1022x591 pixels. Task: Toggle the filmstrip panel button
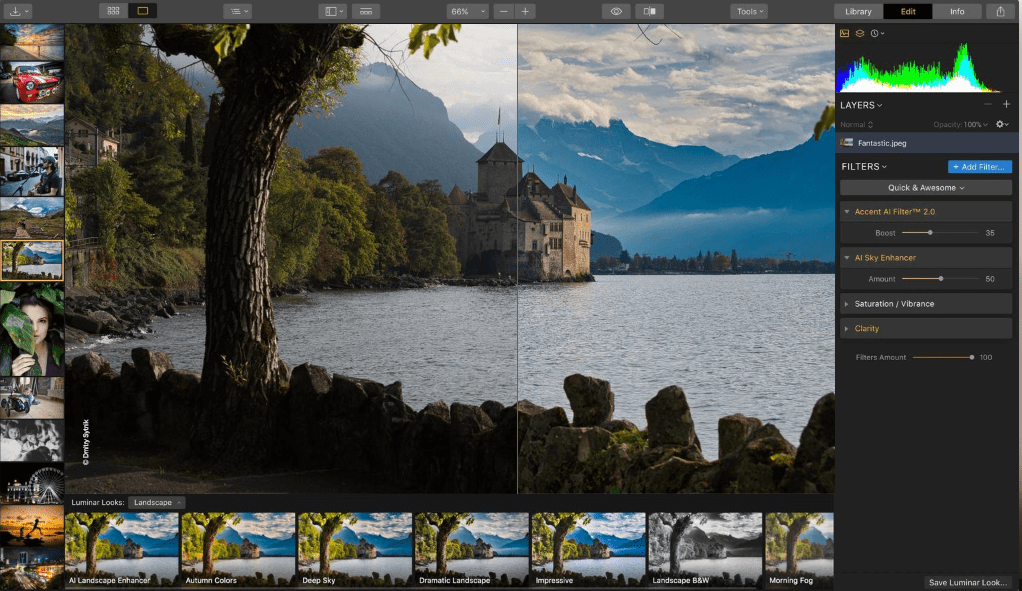(x=367, y=11)
